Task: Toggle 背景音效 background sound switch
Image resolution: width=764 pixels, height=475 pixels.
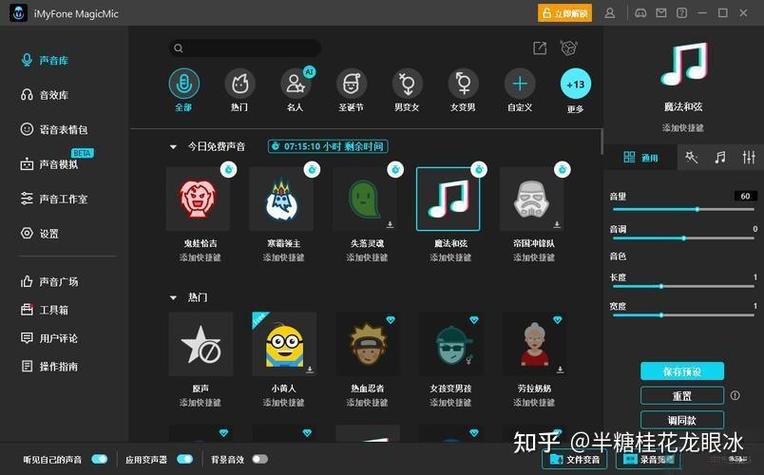Action: (x=260, y=459)
